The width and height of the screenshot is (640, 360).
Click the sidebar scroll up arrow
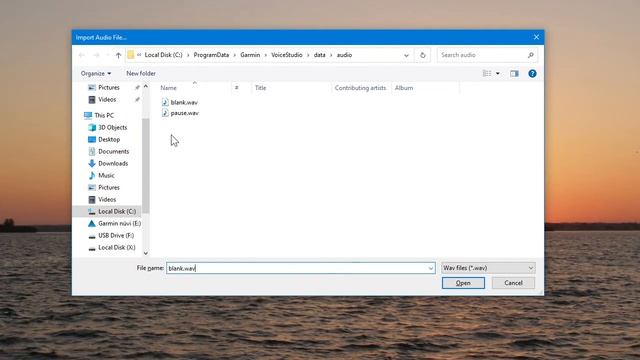click(x=146, y=87)
